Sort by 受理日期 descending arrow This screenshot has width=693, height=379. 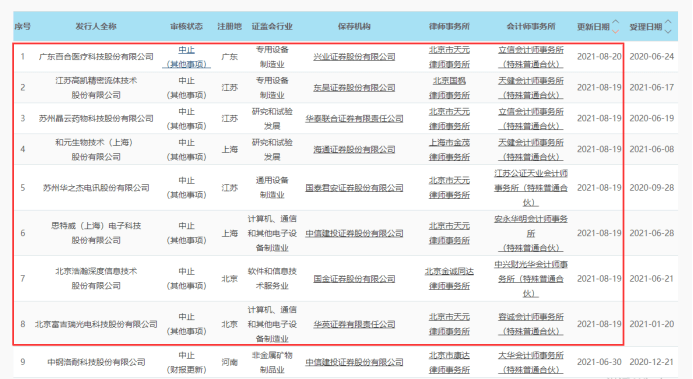[x=668, y=32]
